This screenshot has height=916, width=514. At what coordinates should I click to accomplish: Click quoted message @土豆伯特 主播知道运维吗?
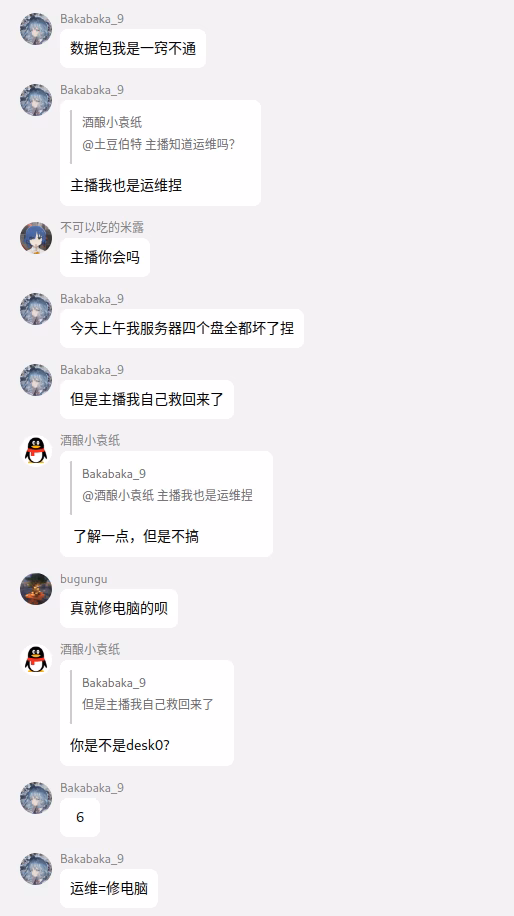coord(158,144)
